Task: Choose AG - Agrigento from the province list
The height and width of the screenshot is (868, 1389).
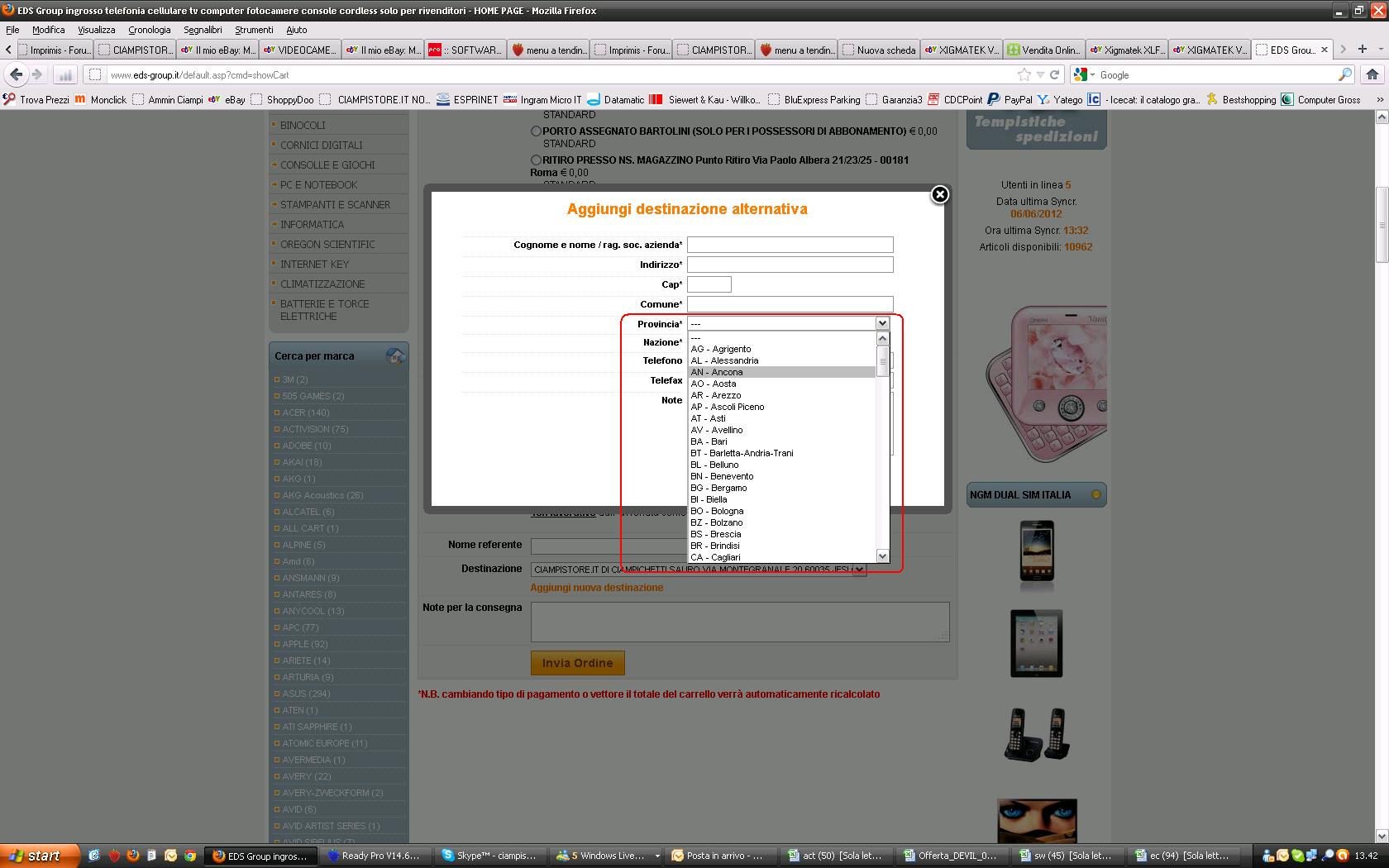Action: (x=781, y=349)
